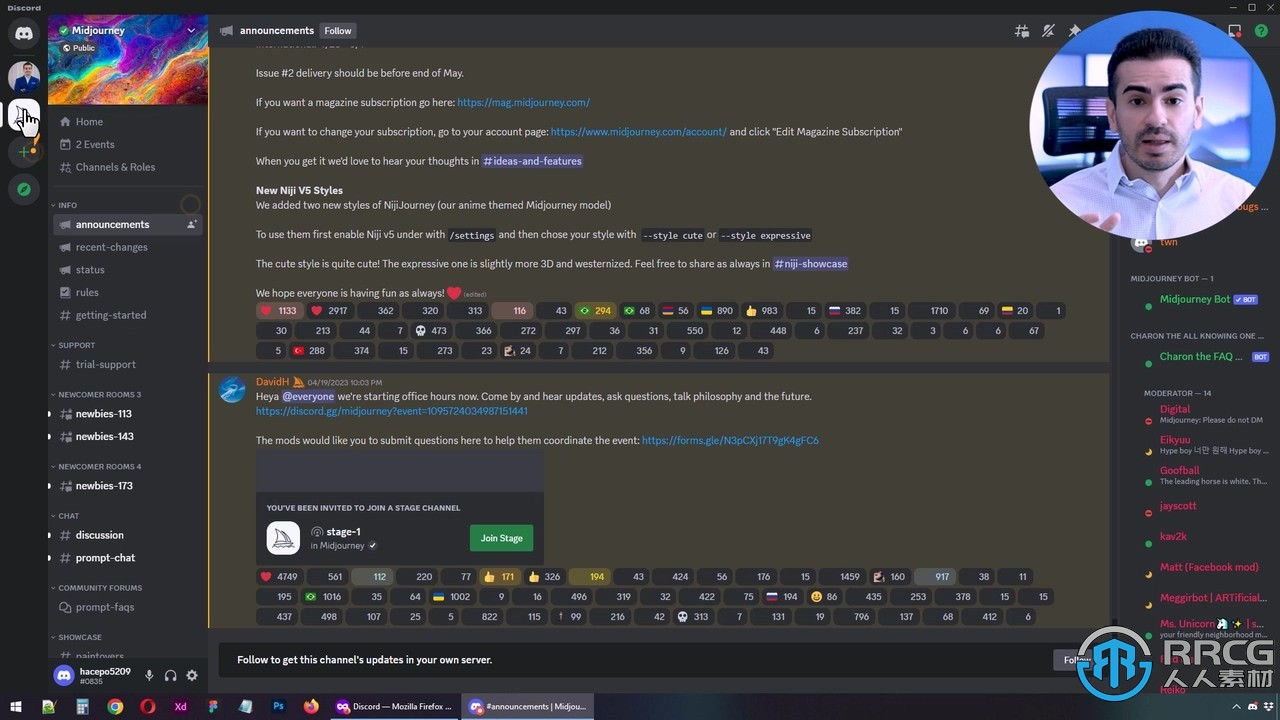This screenshot has width=1280, height=720.
Task: Open Pinned Messages pin icon
Action: pos(1074,31)
